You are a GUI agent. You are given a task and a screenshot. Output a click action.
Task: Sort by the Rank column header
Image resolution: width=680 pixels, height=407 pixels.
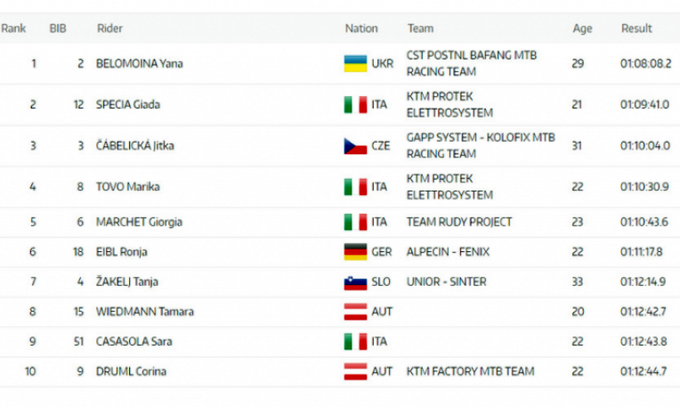(13, 29)
